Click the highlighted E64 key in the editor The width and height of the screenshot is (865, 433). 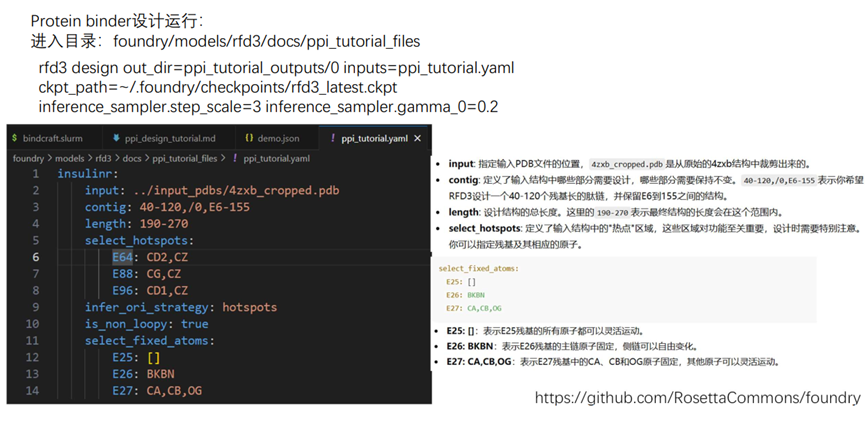(124, 257)
